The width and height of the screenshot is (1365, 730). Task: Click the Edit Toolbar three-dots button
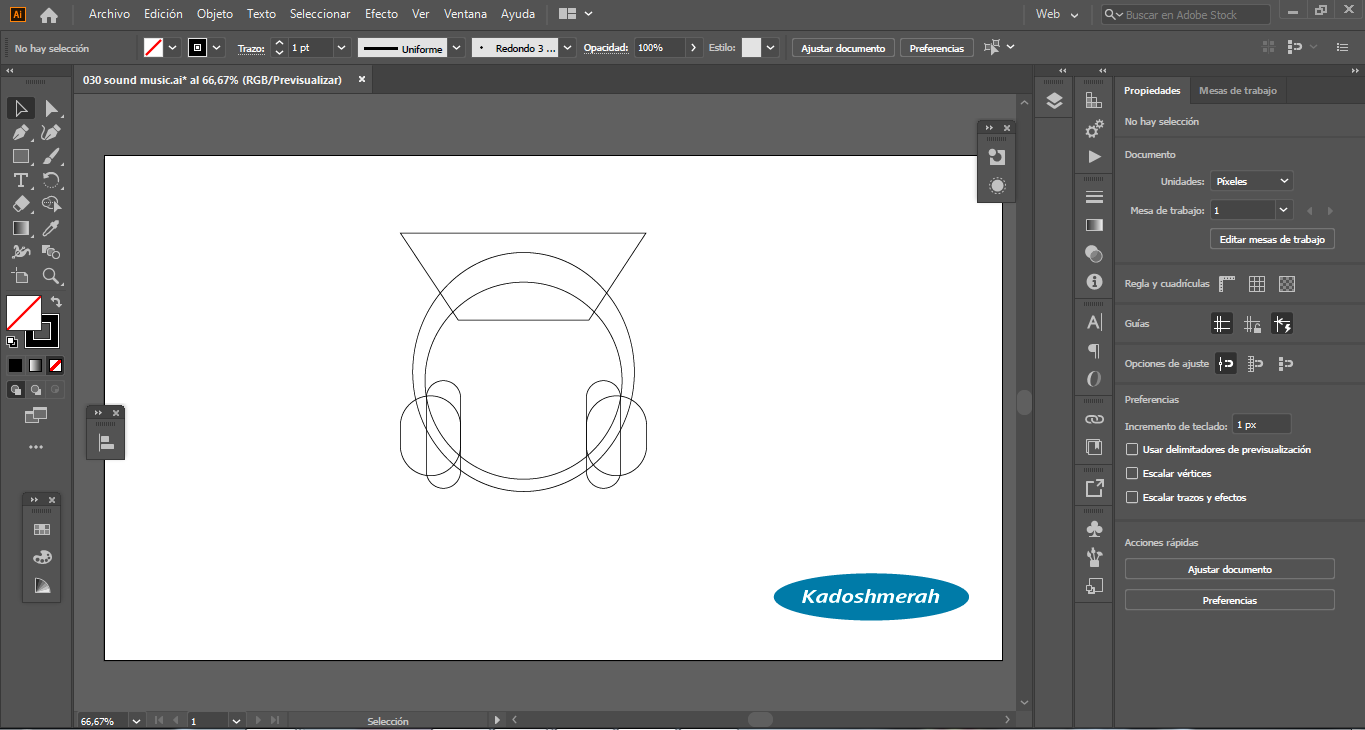point(36,447)
